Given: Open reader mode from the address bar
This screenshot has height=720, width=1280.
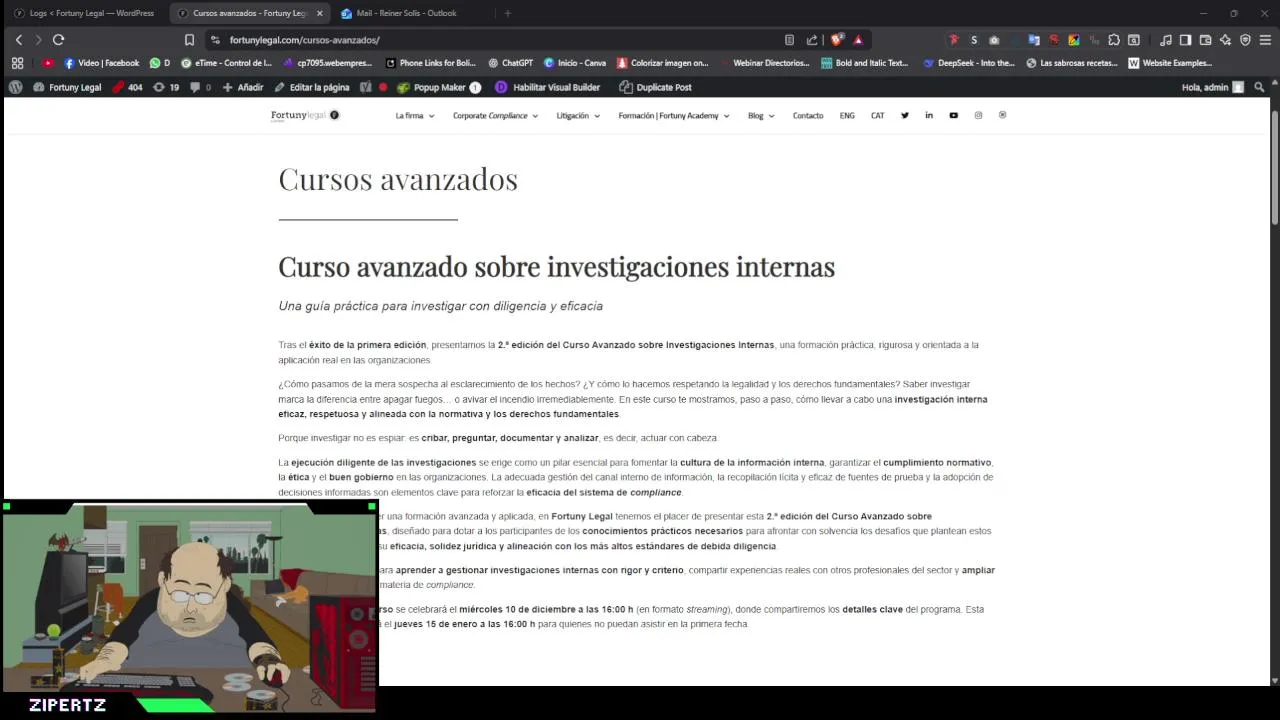Looking at the screenshot, I should coord(789,40).
